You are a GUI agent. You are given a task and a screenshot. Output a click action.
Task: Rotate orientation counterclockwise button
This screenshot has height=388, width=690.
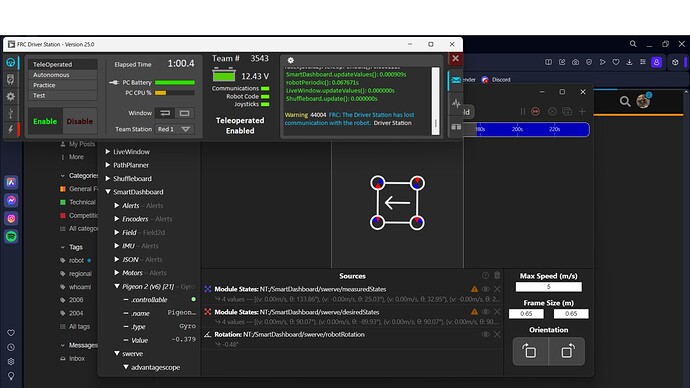[x=530, y=351]
